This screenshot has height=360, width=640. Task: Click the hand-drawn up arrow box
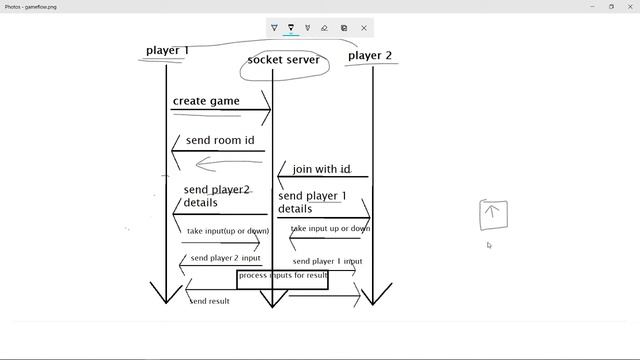coord(493,215)
